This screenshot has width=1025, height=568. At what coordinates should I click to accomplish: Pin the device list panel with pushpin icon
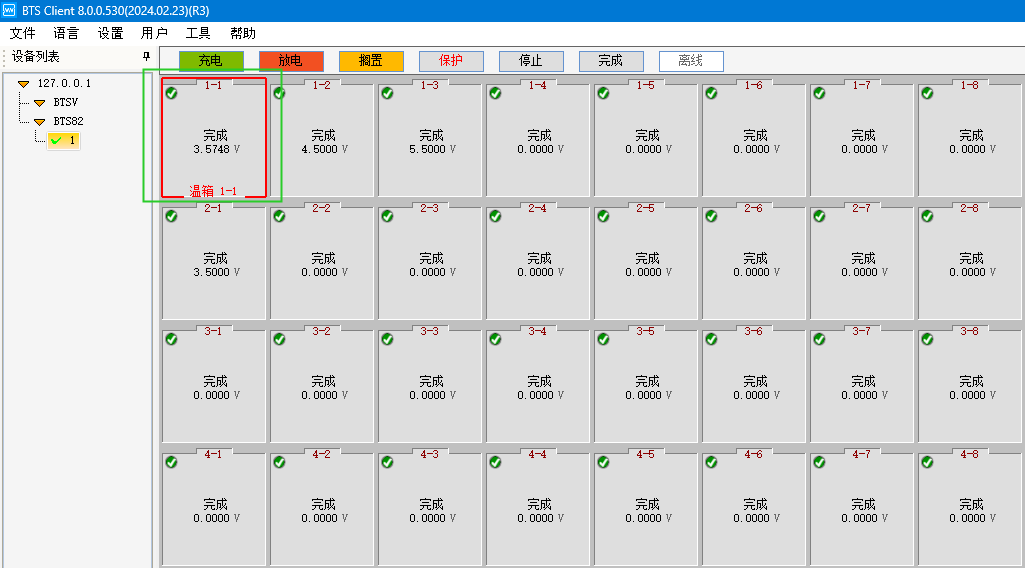tap(146, 57)
